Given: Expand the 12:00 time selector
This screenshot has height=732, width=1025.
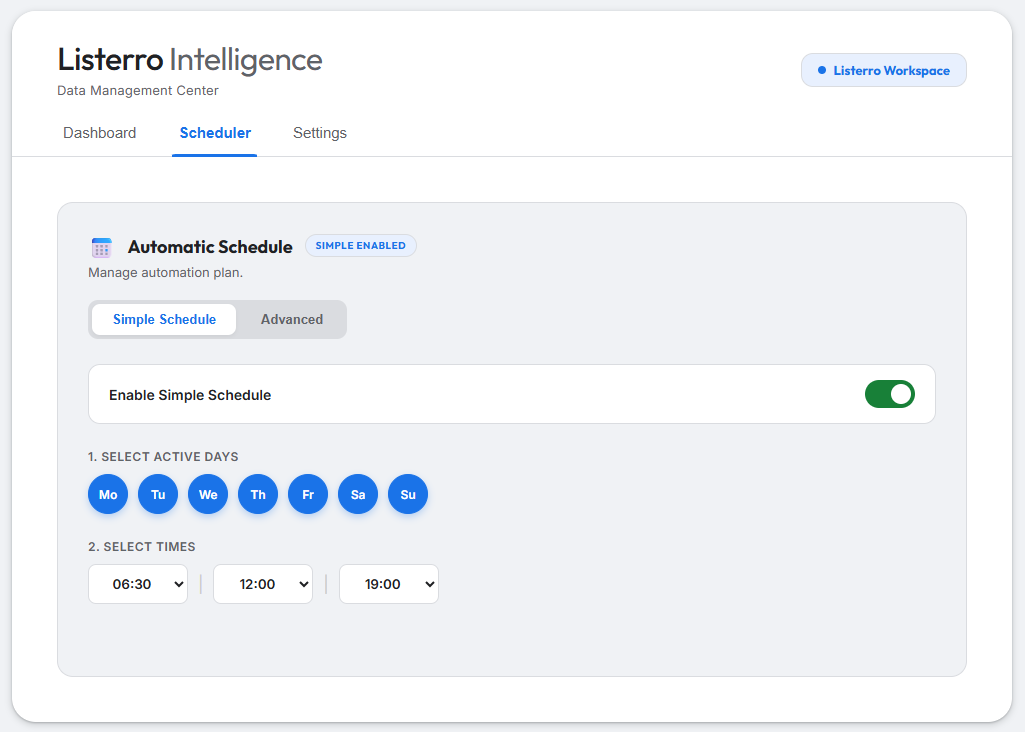Looking at the screenshot, I should [263, 584].
